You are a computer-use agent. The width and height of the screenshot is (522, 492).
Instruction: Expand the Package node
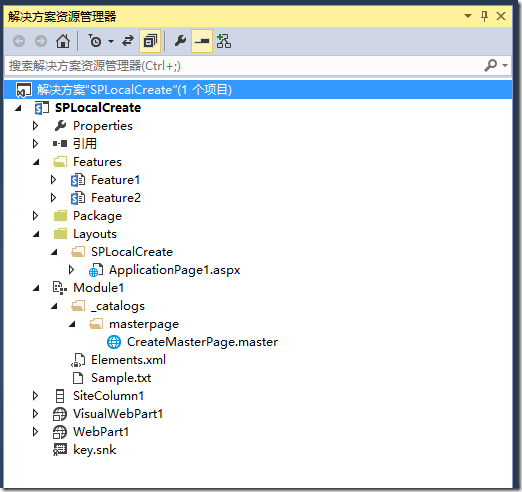(35, 216)
